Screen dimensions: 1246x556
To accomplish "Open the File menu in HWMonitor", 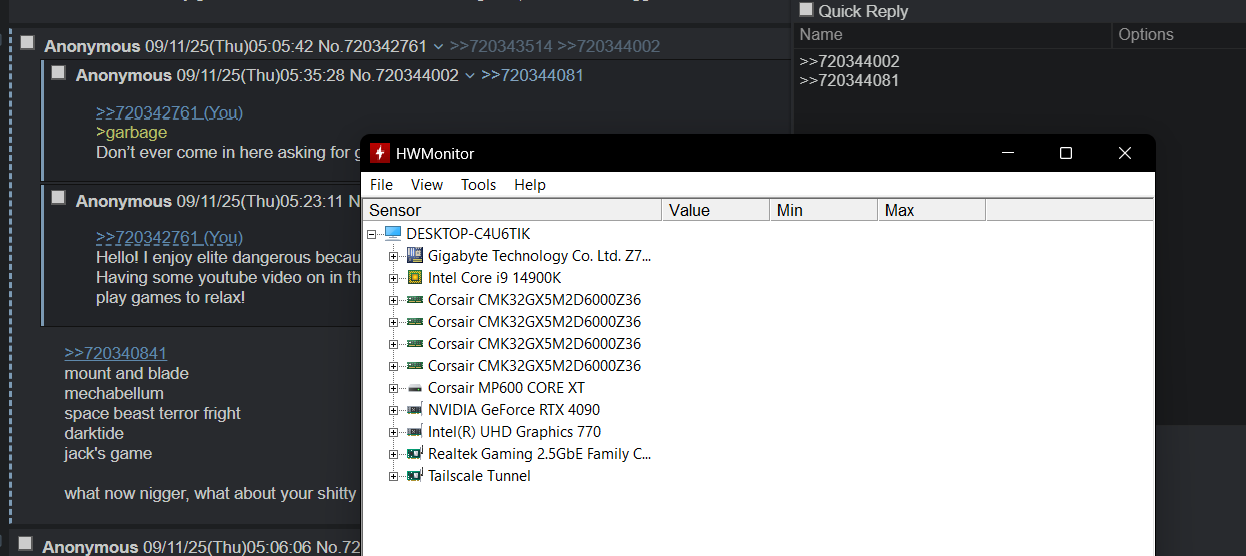I will 381,185.
